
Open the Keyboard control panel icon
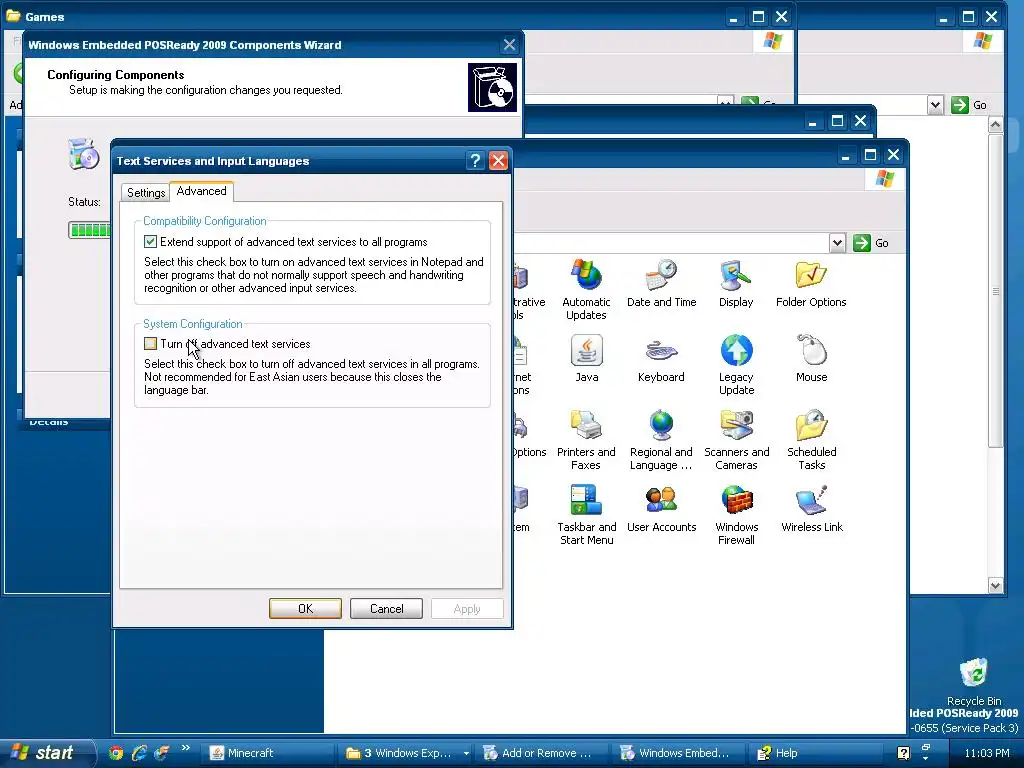coord(661,359)
